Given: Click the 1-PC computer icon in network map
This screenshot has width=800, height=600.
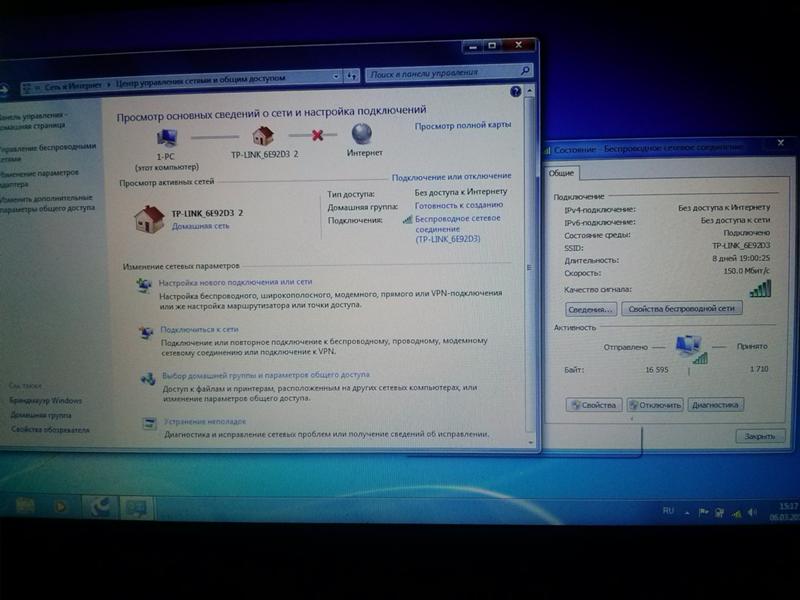Looking at the screenshot, I should pyautogui.click(x=166, y=138).
